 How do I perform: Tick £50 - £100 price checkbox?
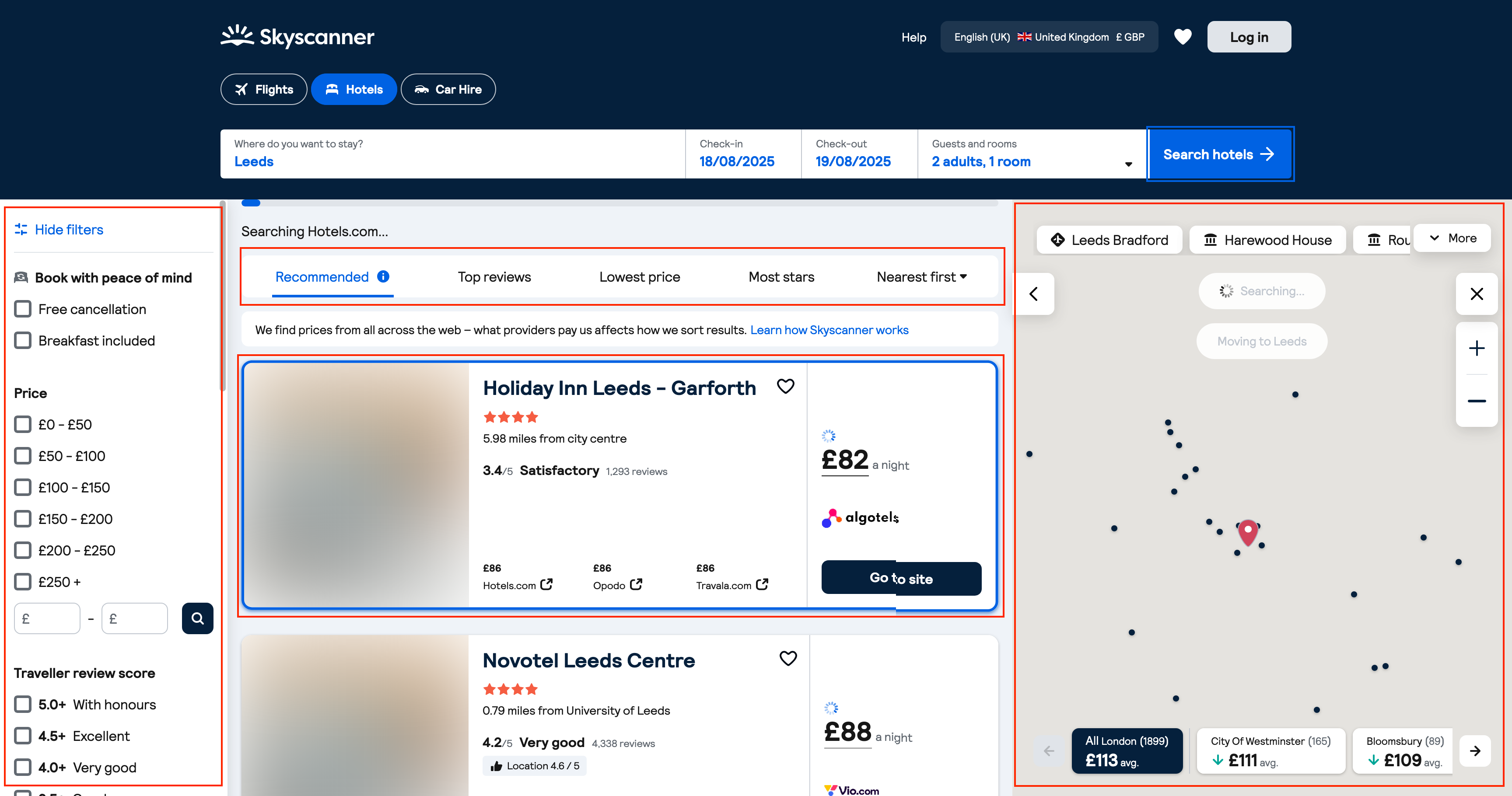tap(22, 456)
